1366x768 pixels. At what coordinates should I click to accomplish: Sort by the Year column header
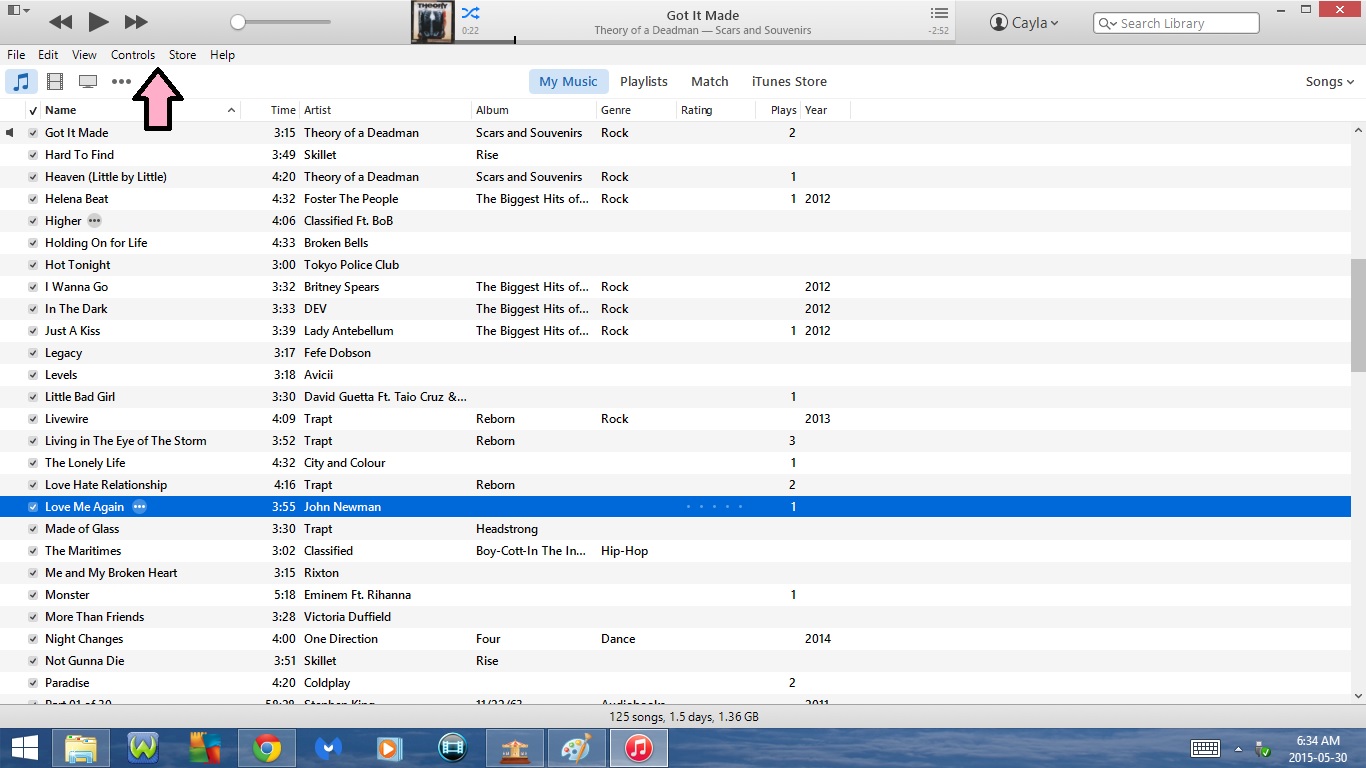825,110
